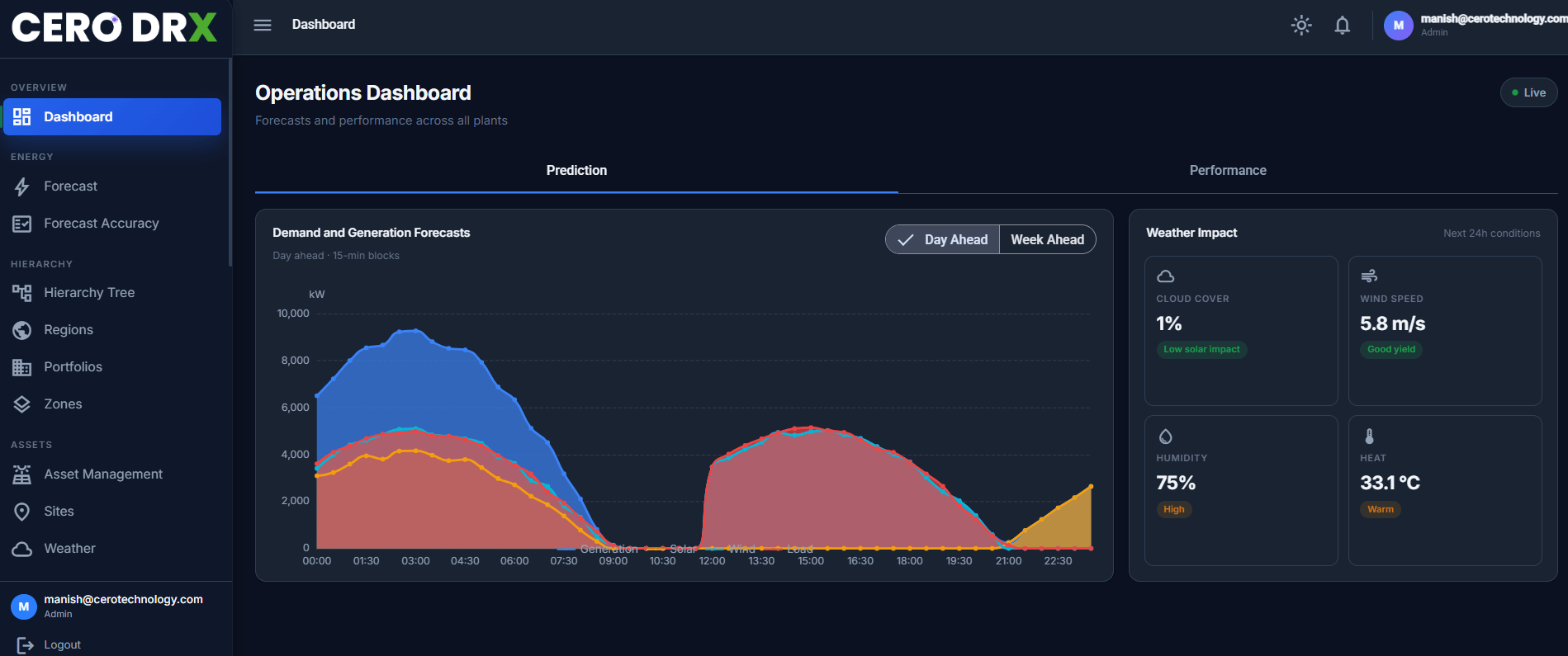
Task: Select the Day Ahead toggle option
Action: pyautogui.click(x=943, y=239)
